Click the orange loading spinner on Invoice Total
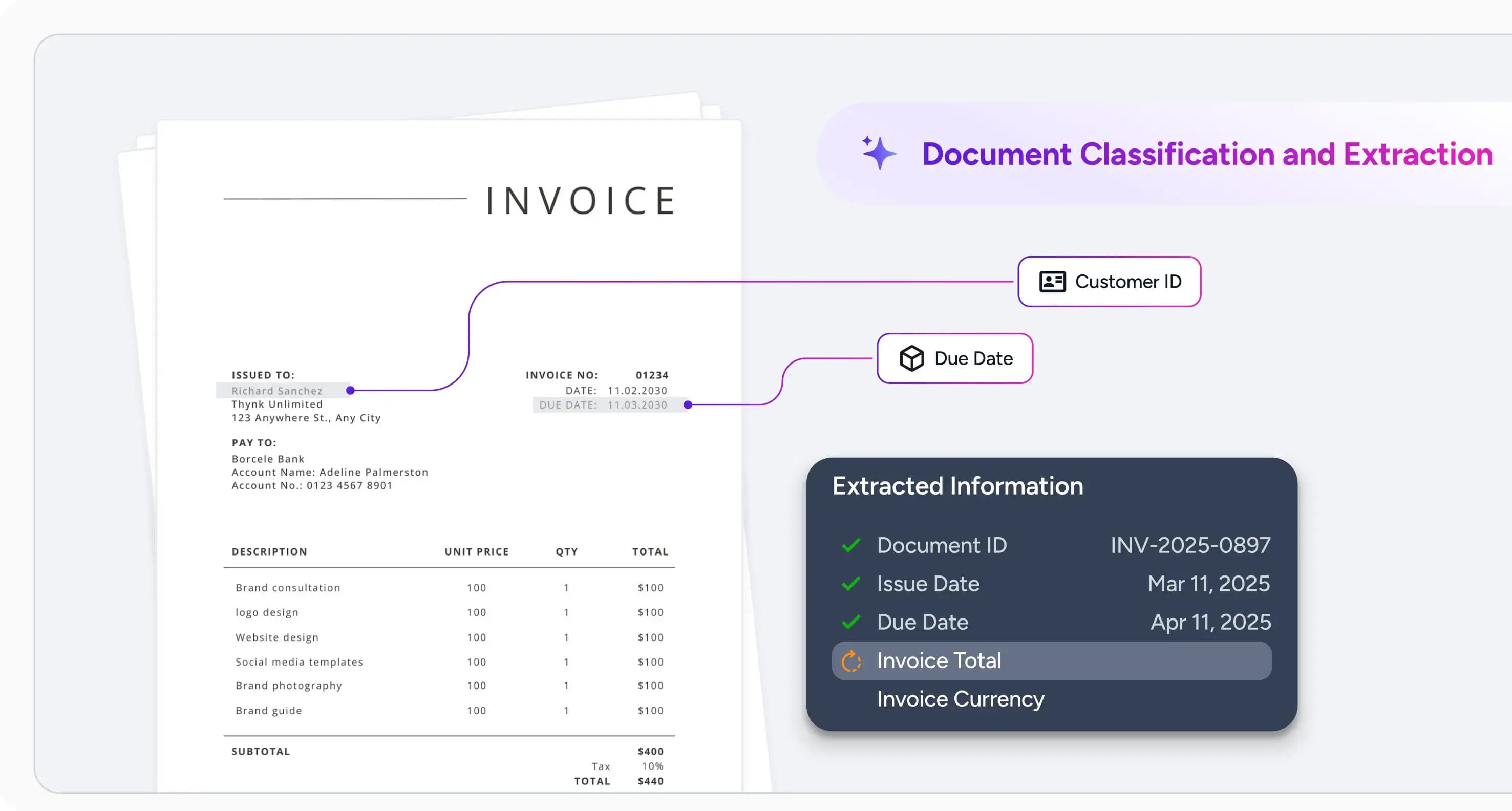Image resolution: width=1512 pixels, height=811 pixels. click(850, 661)
